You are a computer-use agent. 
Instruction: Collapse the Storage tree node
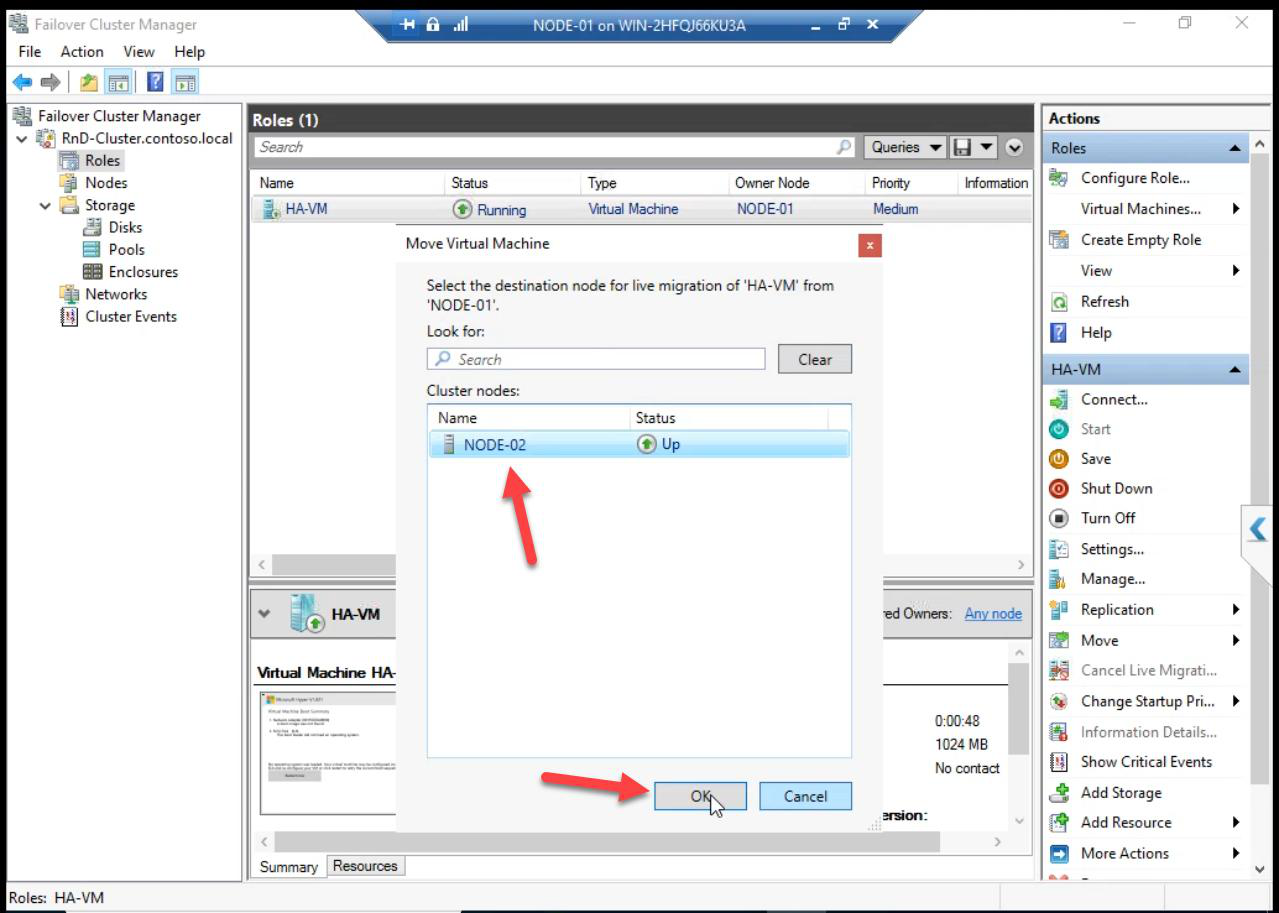click(x=46, y=205)
